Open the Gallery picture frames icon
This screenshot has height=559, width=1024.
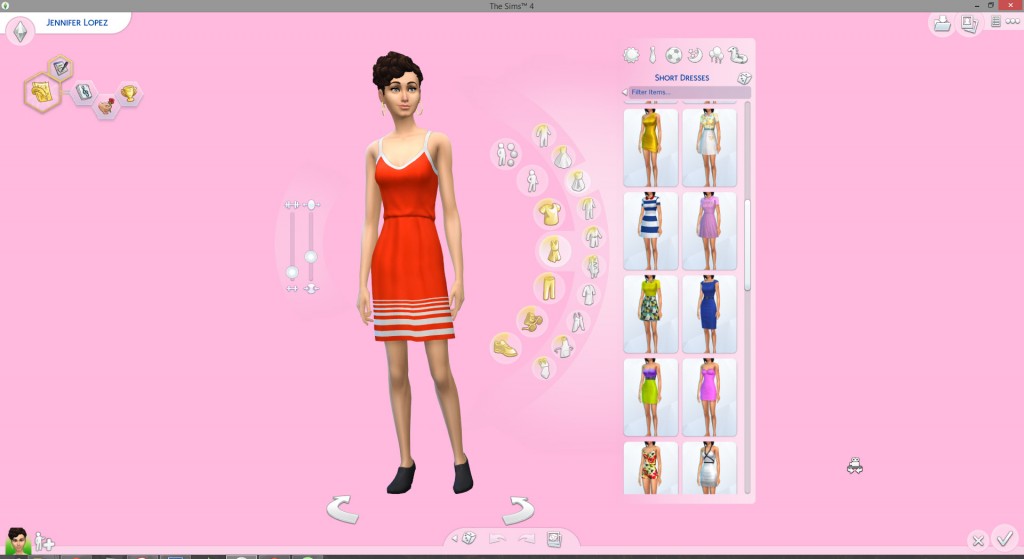(970, 24)
